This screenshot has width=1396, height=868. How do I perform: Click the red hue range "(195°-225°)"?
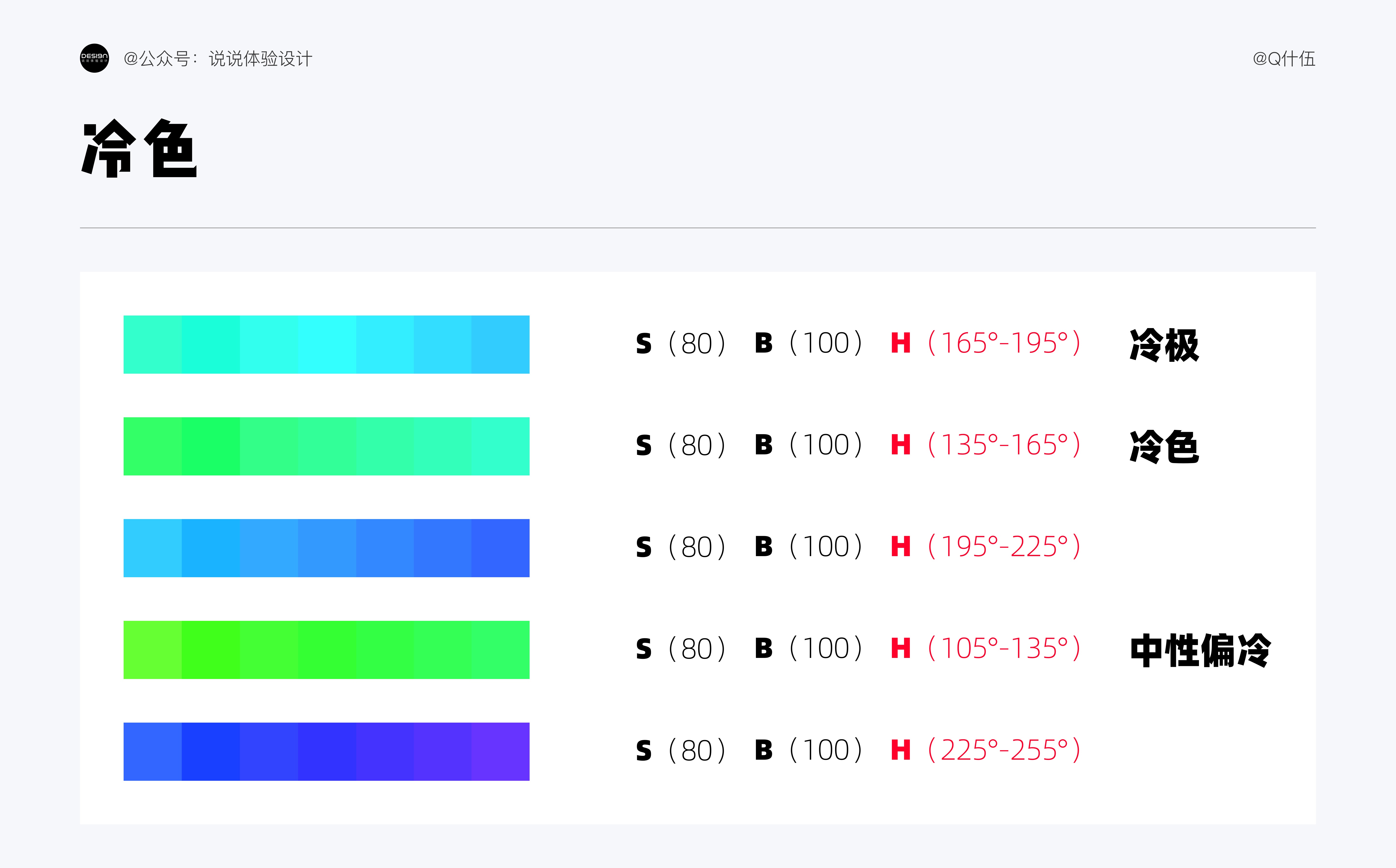1004,546
